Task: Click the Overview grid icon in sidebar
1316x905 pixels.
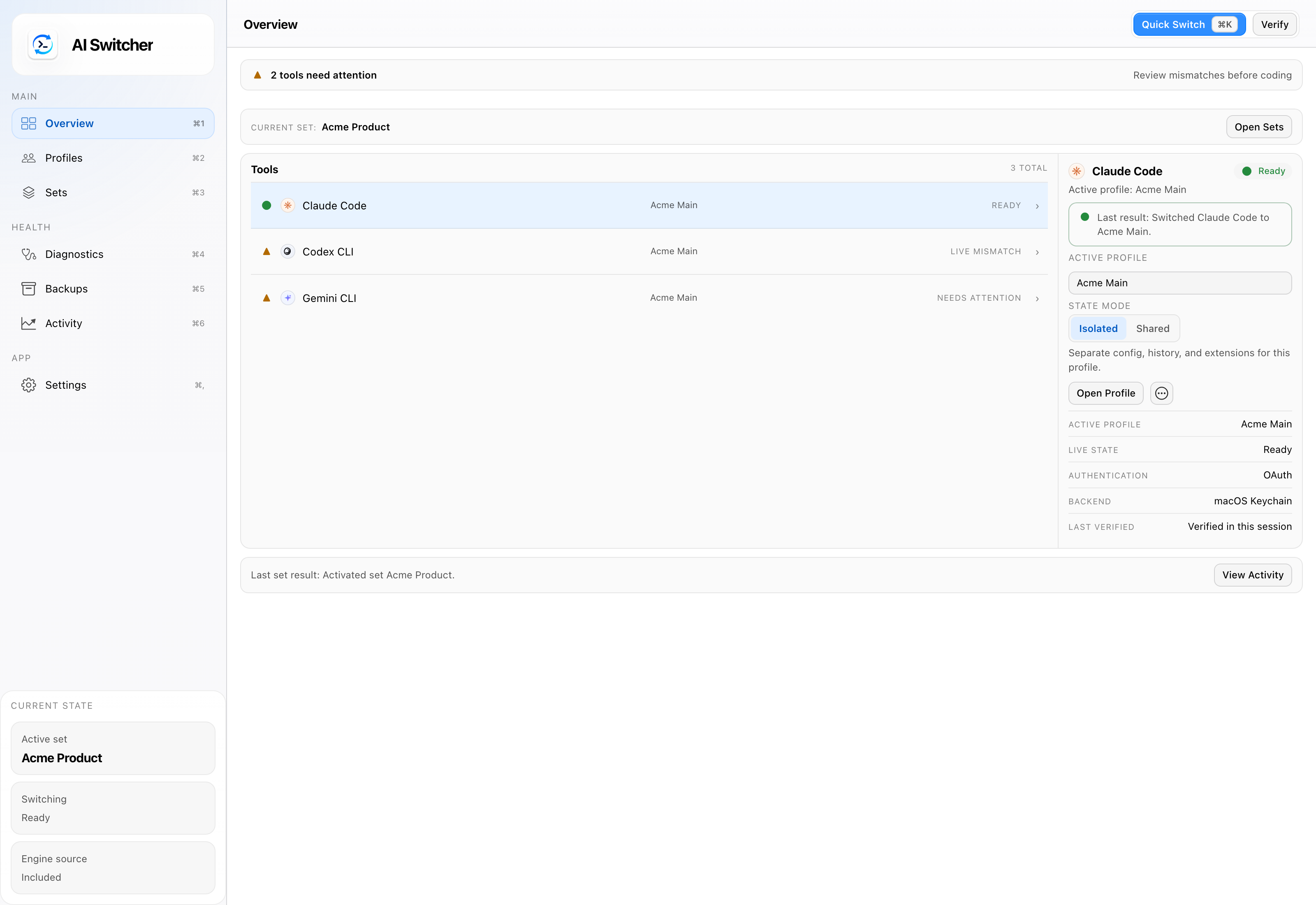Action: (x=28, y=124)
